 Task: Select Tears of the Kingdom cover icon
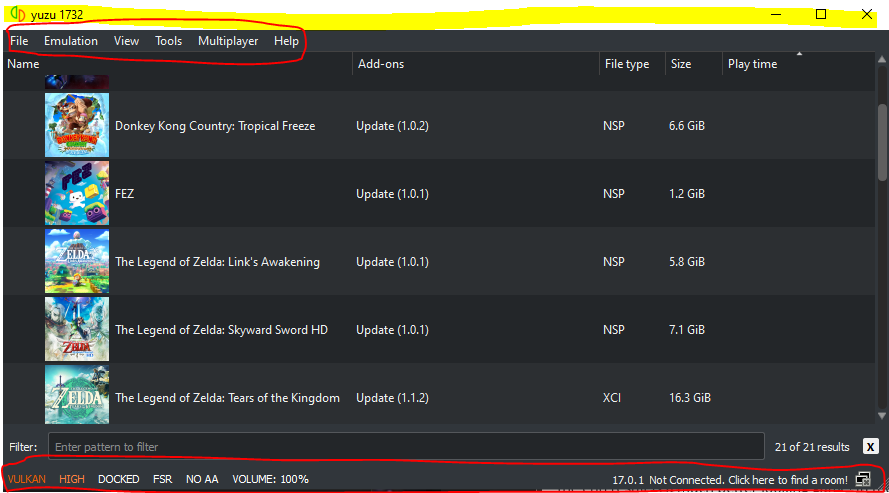pos(77,395)
